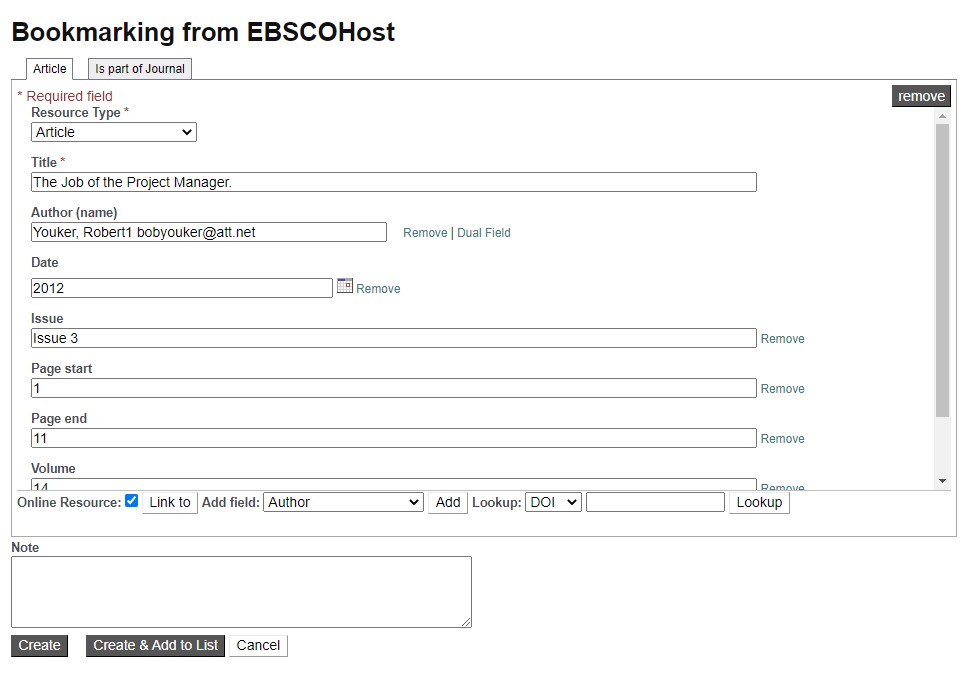Open the Resource Type dropdown
Image resolution: width=964 pixels, height=673 pixels.
pyautogui.click(x=114, y=132)
